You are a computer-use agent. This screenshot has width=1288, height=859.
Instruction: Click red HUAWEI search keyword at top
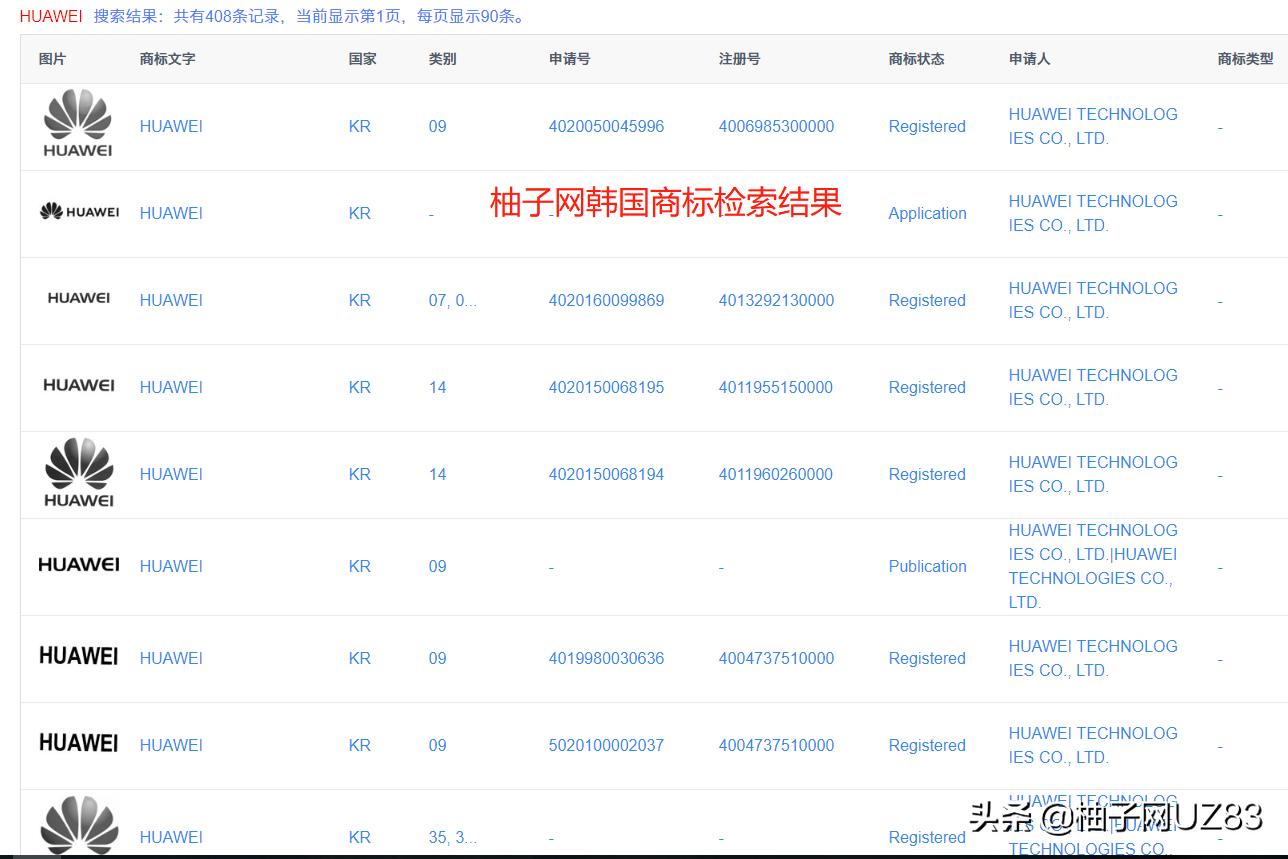pyautogui.click(x=51, y=17)
